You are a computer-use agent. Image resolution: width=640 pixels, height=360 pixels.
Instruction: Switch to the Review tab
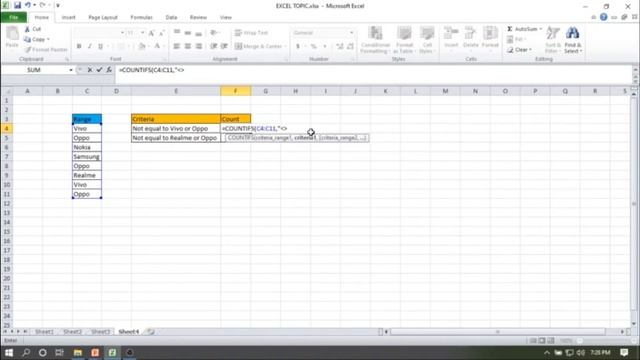pos(198,17)
